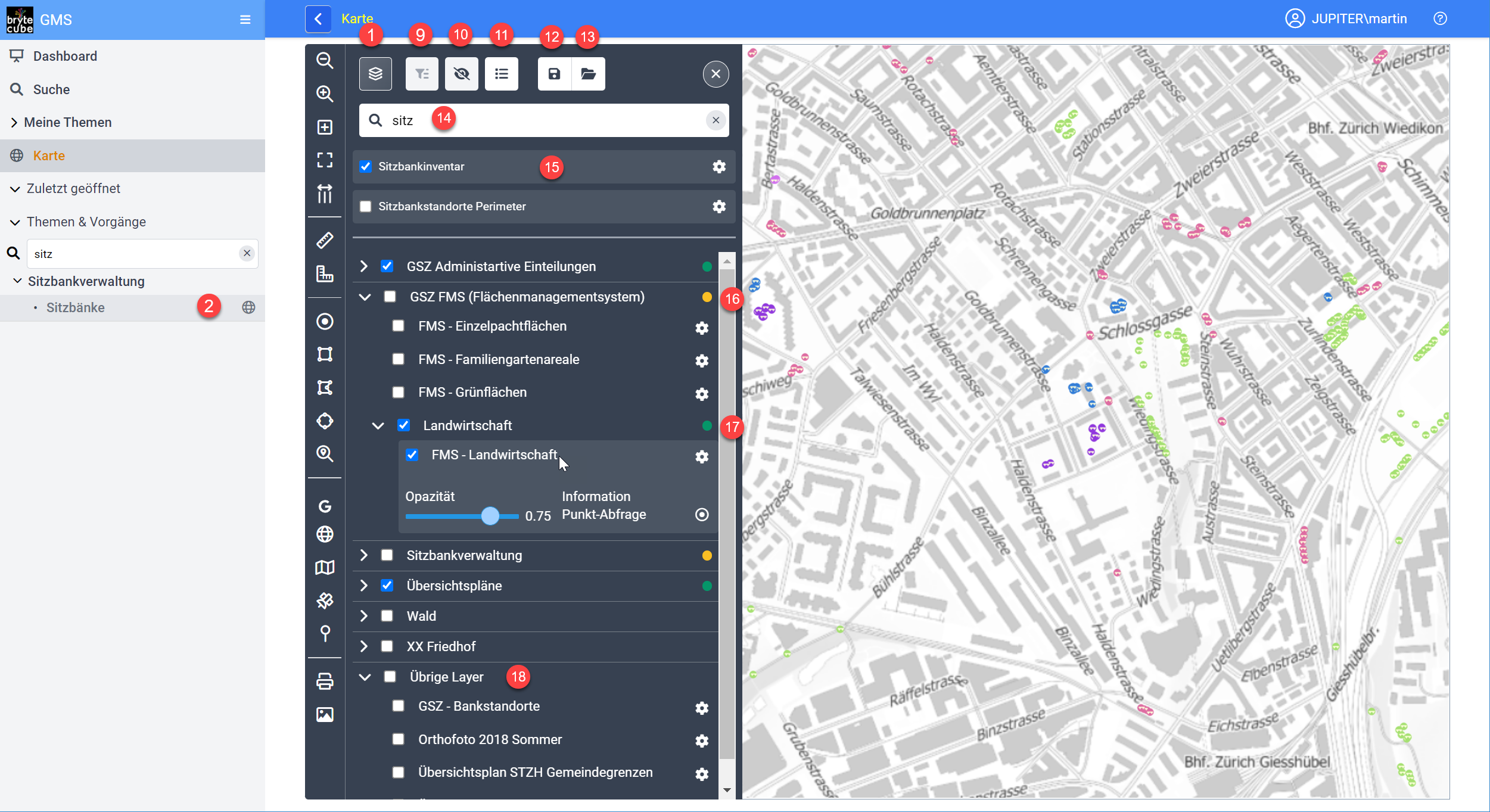Screen dimensions: 1490x812
Task: Click the location search magnifier tool
Action: click(325, 454)
